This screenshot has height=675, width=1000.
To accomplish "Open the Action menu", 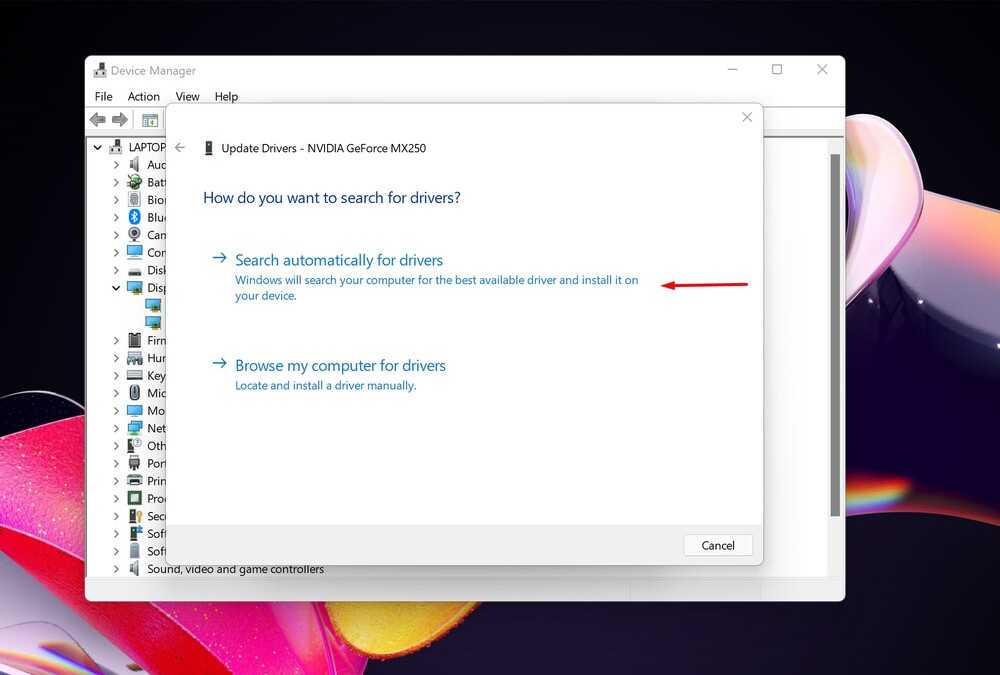I will (143, 97).
